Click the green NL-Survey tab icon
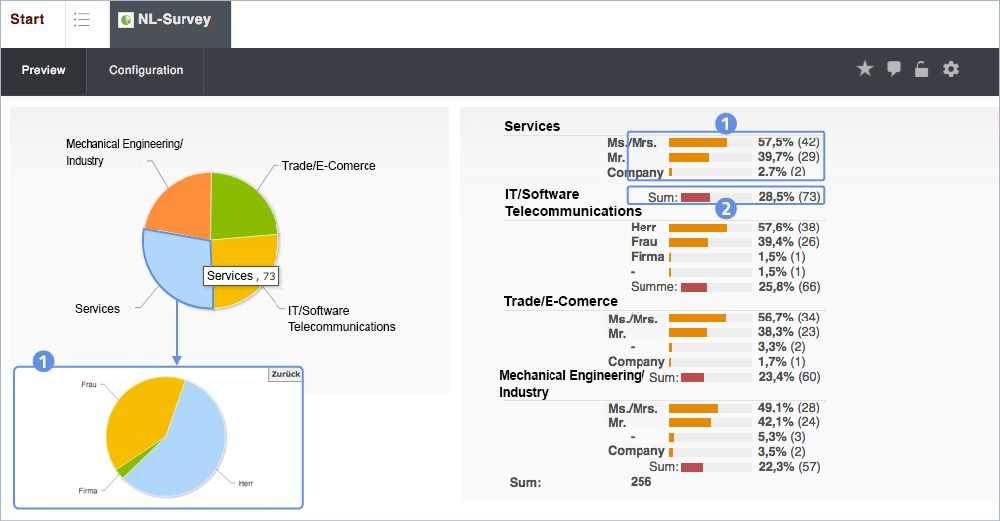Viewport: 1000px width, 521px height. coord(126,20)
